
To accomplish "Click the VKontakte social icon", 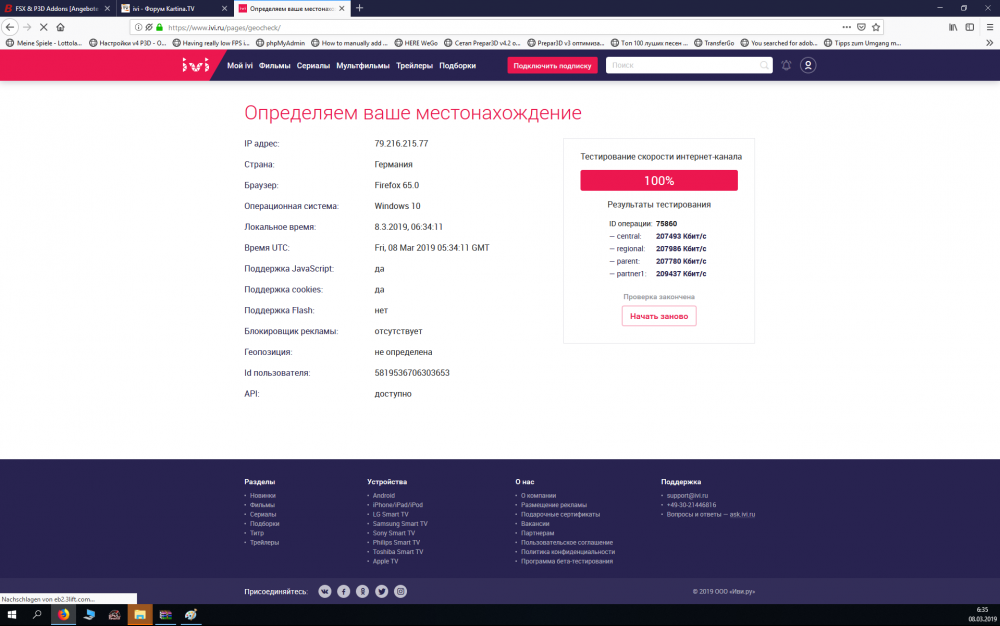I will click(324, 591).
